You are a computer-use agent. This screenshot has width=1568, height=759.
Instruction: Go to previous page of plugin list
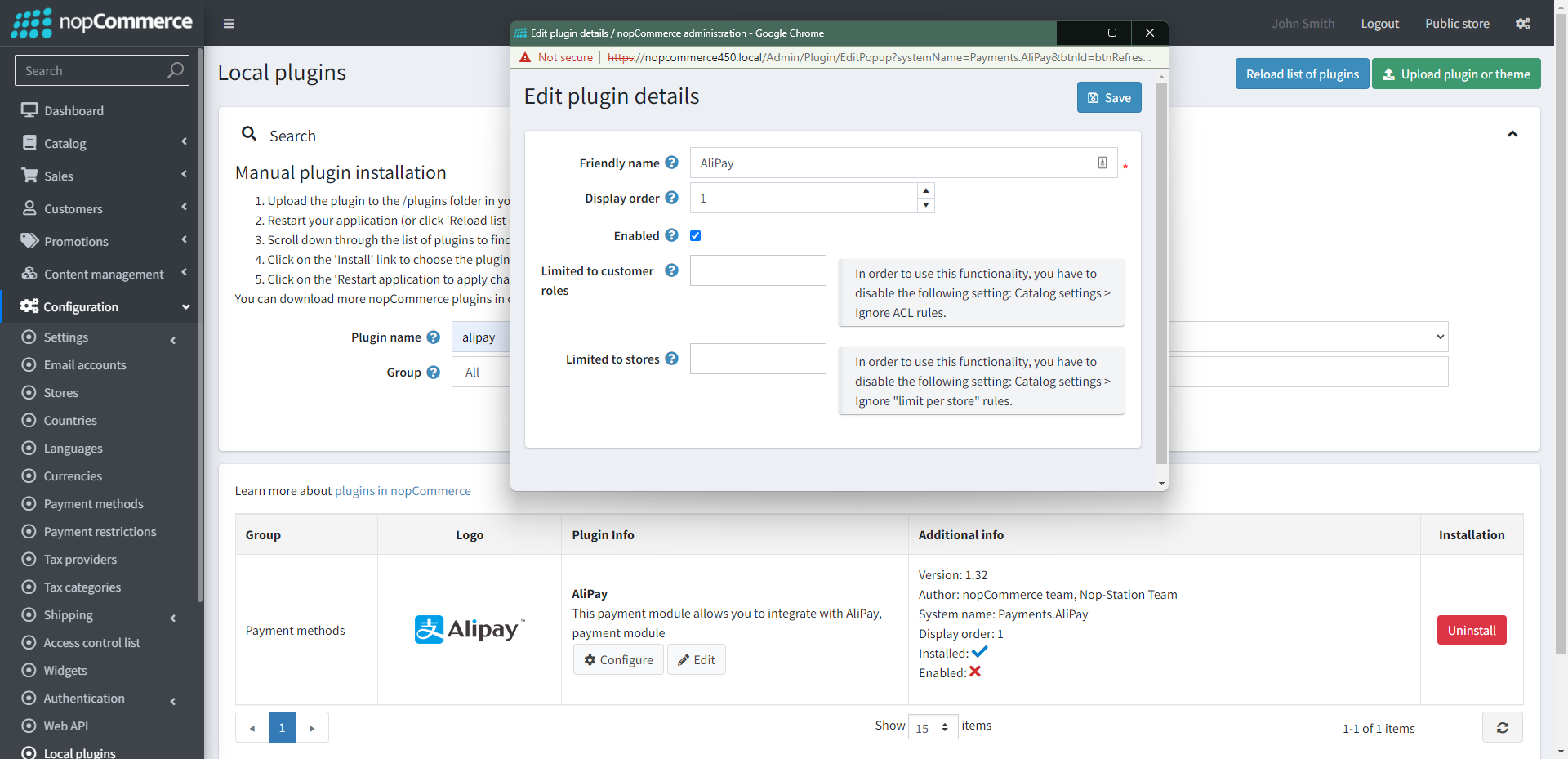[252, 727]
